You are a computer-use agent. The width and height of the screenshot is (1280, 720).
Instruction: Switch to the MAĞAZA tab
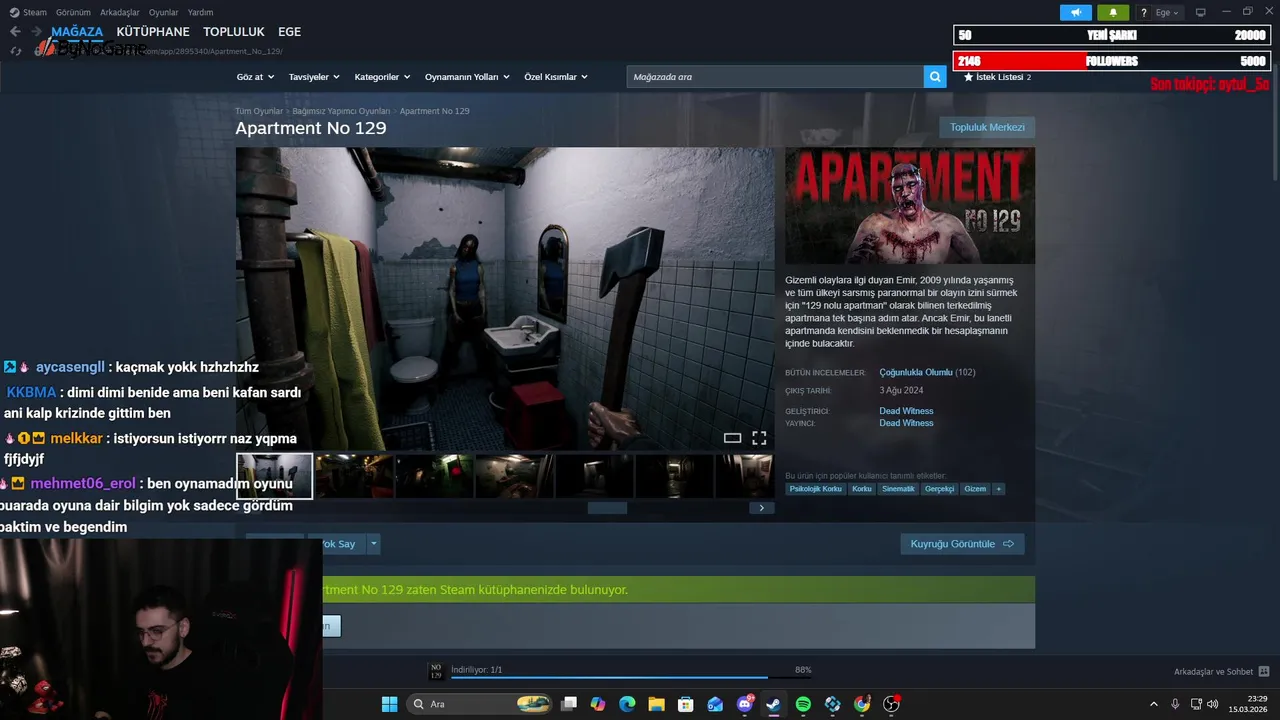[77, 32]
